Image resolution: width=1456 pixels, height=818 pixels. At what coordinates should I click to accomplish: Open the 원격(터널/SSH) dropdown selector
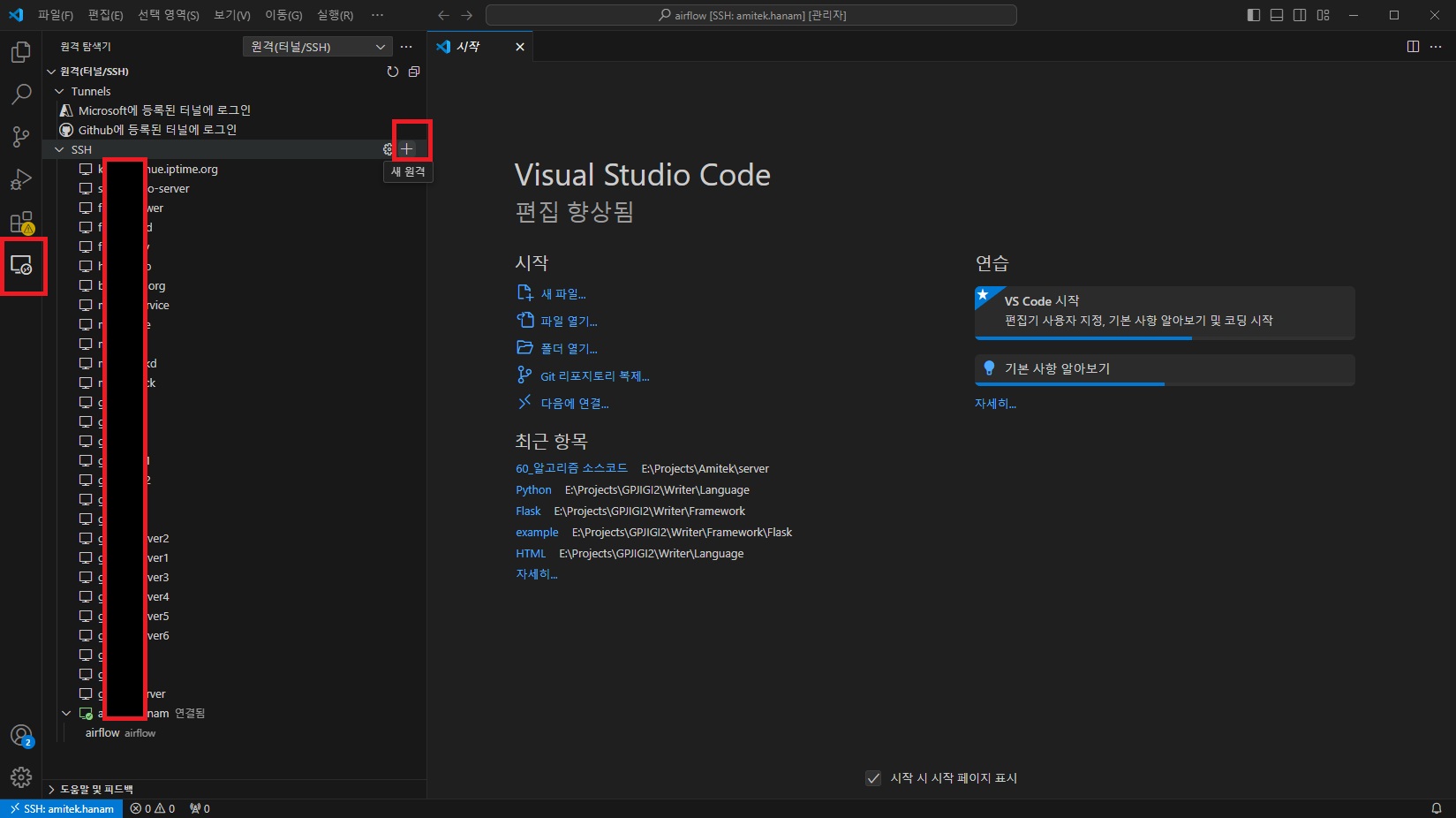point(318,47)
